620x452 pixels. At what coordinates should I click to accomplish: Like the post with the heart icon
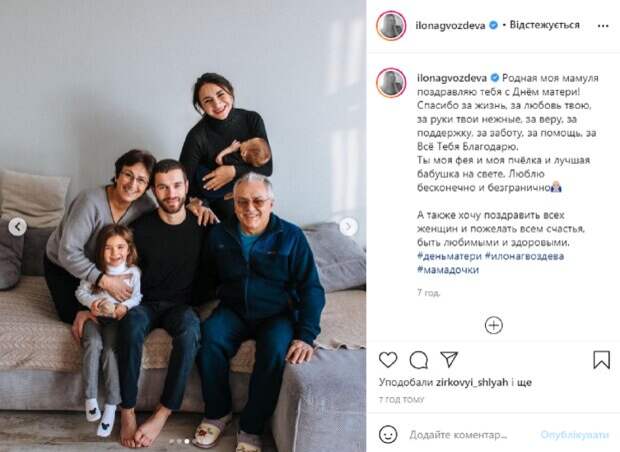pos(388,360)
